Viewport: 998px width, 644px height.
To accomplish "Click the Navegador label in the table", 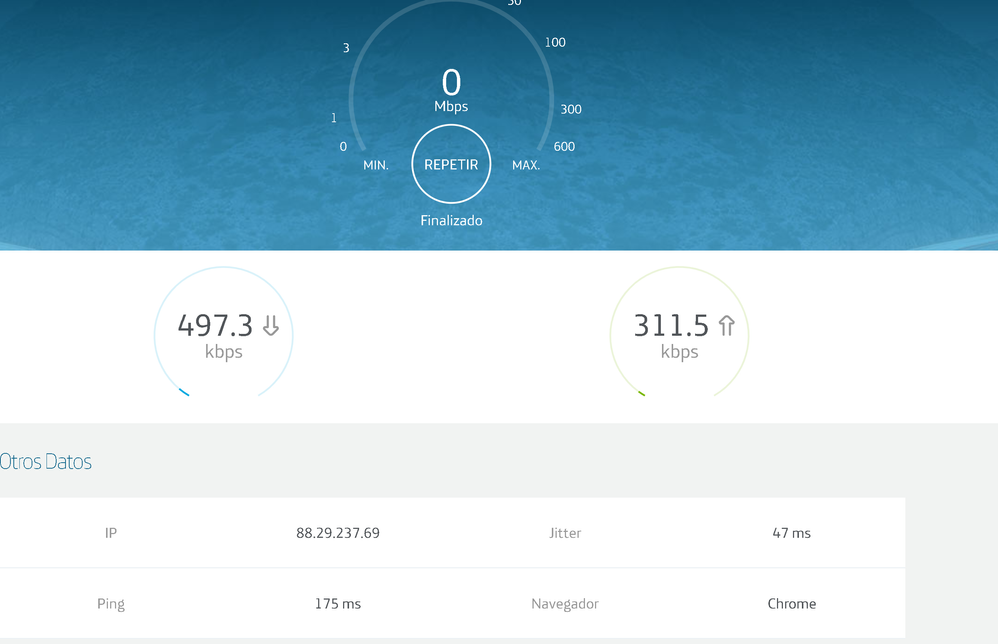I will (x=565, y=604).
